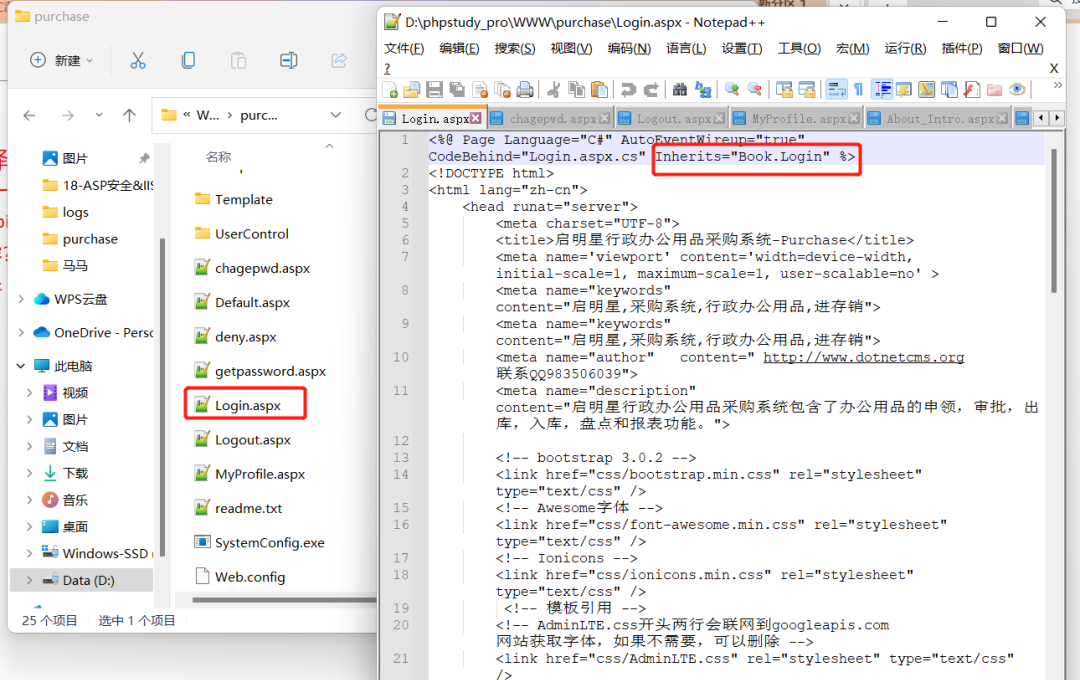Open the User Defined Language toolbar icon
1080x680 pixels.
904,90
